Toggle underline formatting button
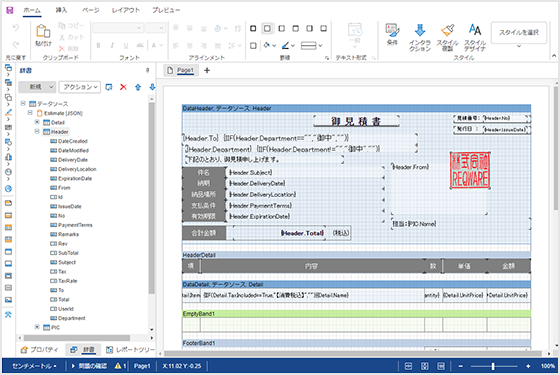Screen dimensions: 560x375 (x=126, y=45)
